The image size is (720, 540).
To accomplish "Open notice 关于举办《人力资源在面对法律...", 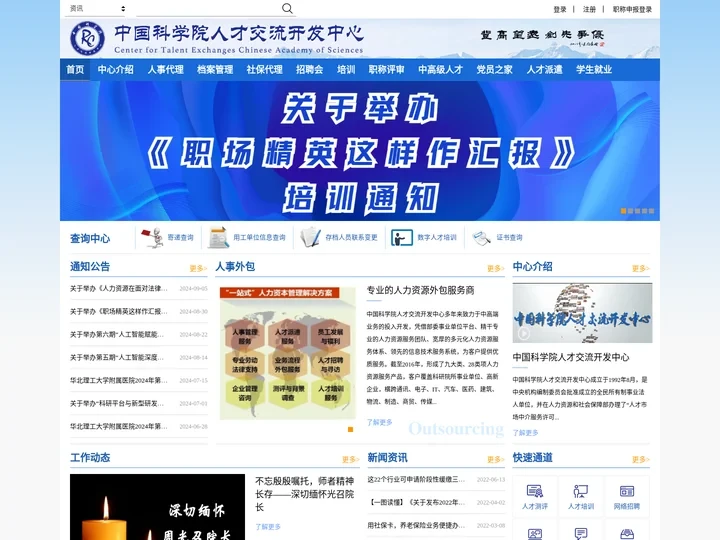I will pyautogui.click(x=118, y=288).
